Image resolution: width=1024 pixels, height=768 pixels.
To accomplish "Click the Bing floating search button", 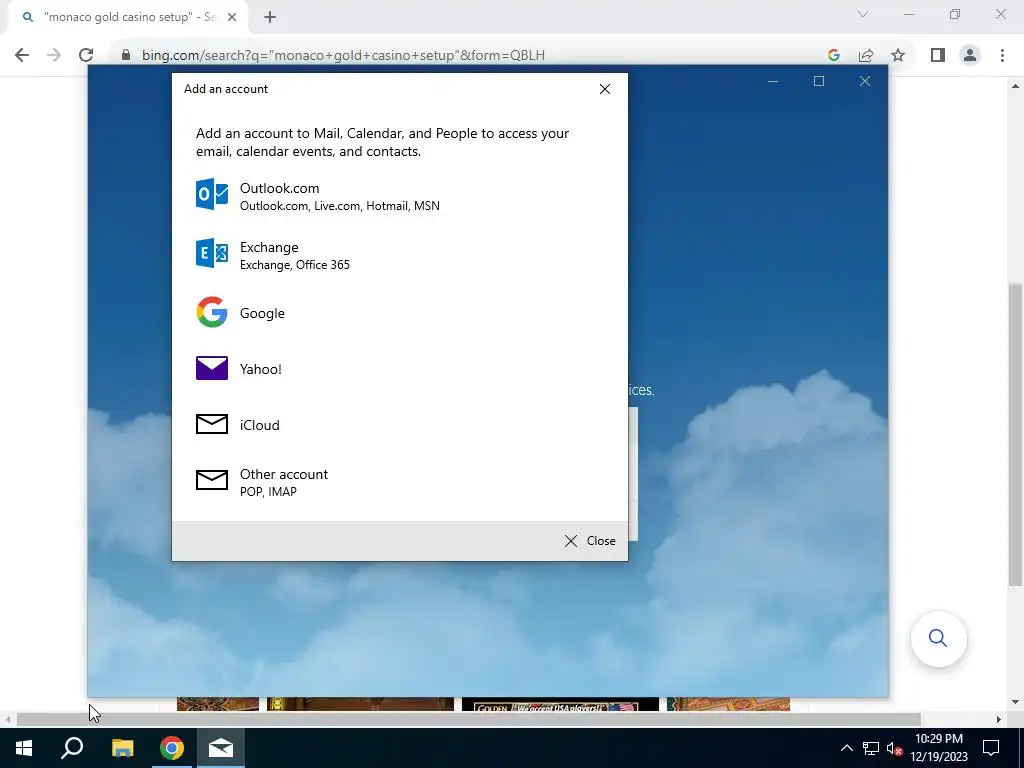I will coord(938,638).
